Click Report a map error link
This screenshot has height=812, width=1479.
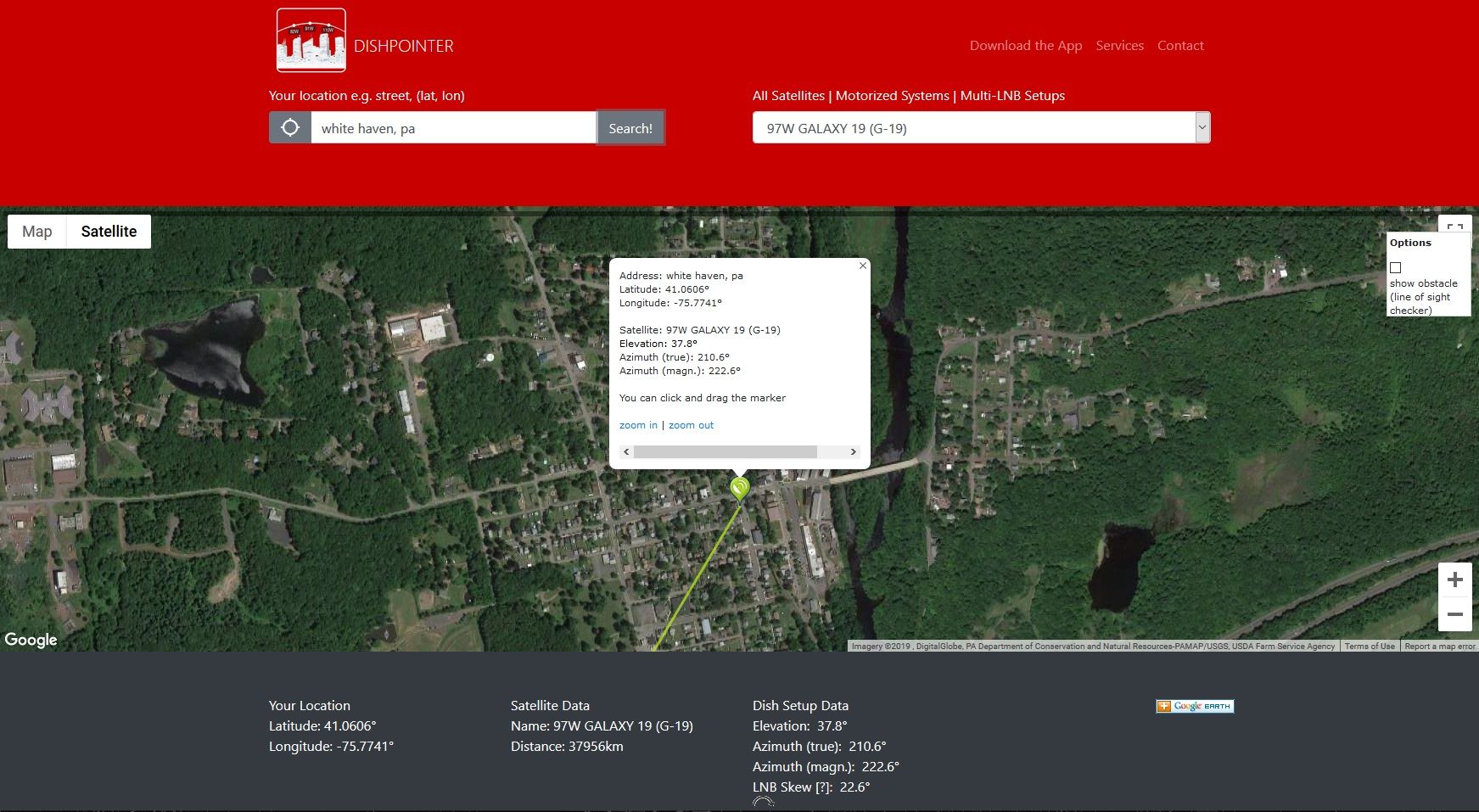[x=1440, y=647]
